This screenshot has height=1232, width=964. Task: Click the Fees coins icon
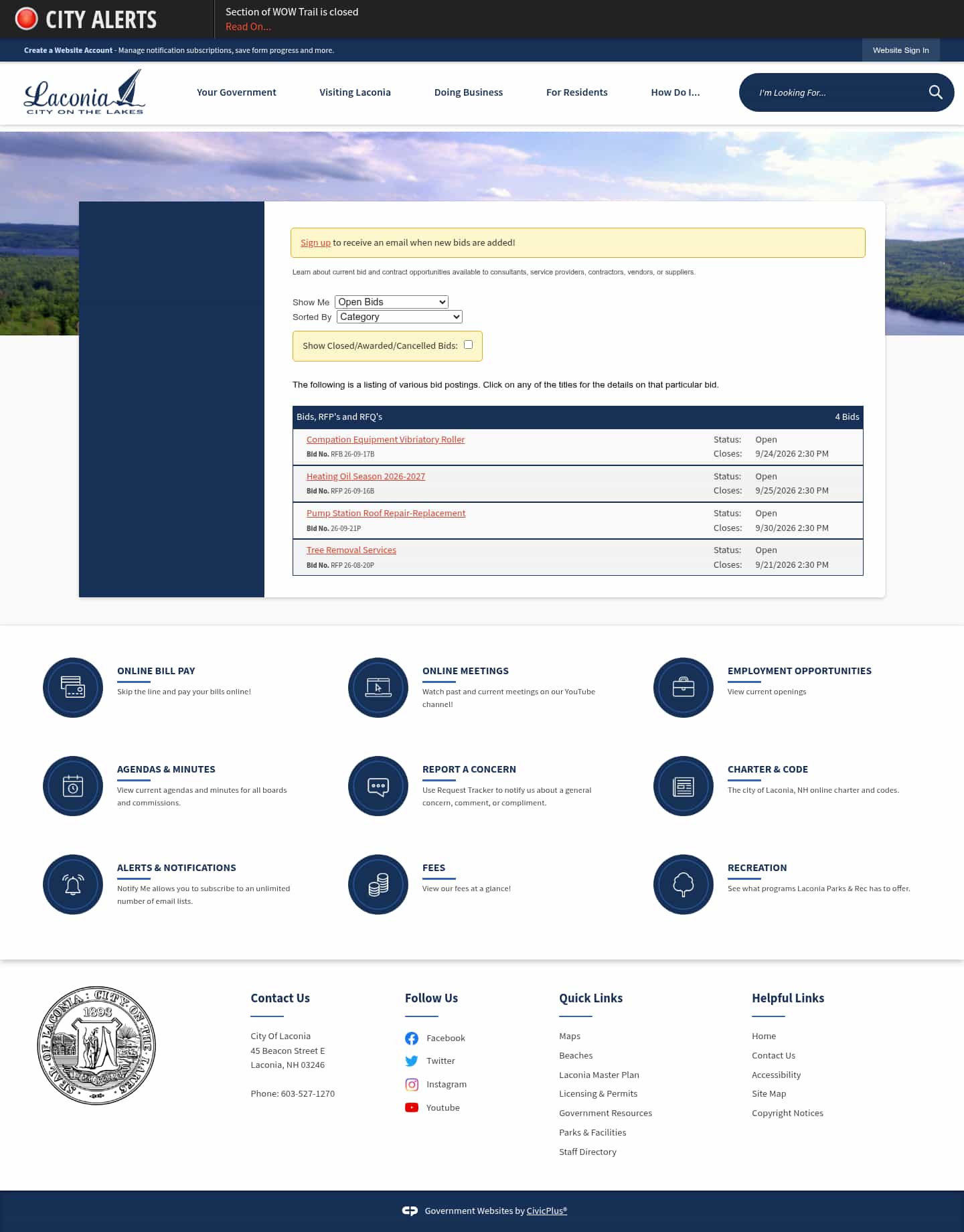pyautogui.click(x=378, y=884)
